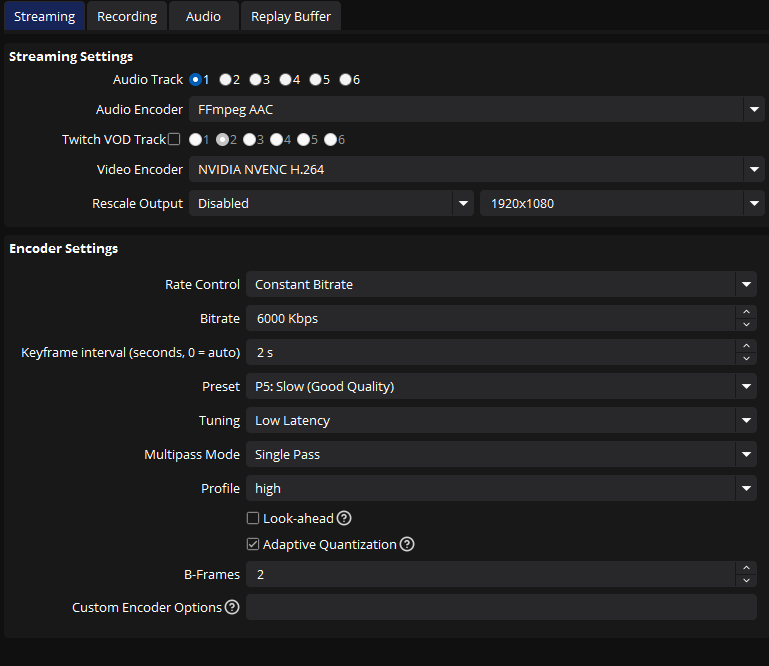The image size is (769, 666).
Task: Click the Custom Encoder Options text field
Action: tap(501, 607)
